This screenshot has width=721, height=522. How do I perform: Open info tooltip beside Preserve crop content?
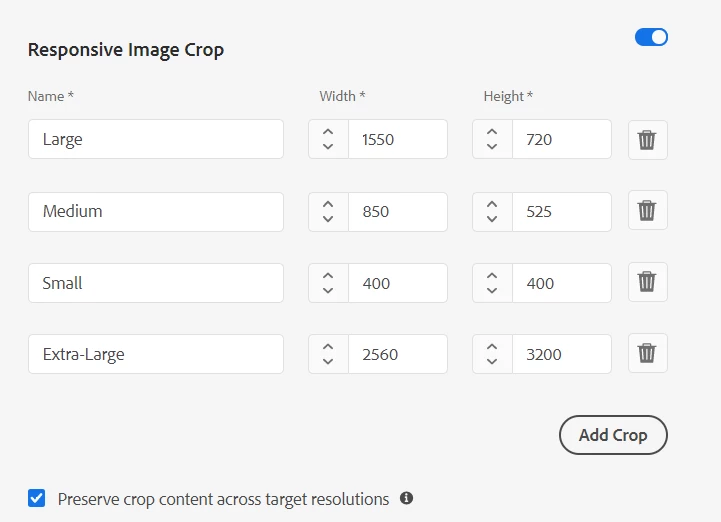(x=407, y=498)
